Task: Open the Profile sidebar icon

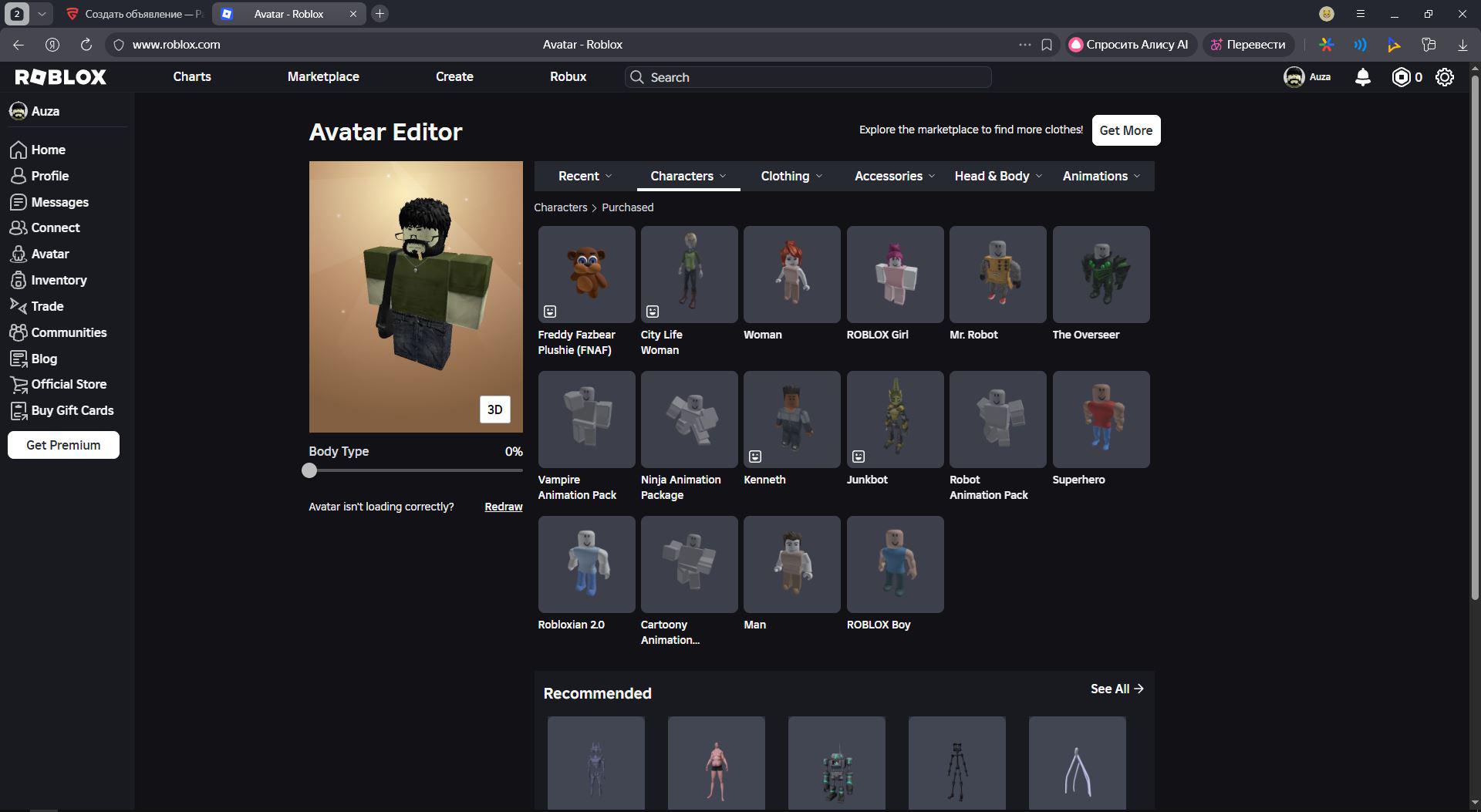Action: coord(19,176)
